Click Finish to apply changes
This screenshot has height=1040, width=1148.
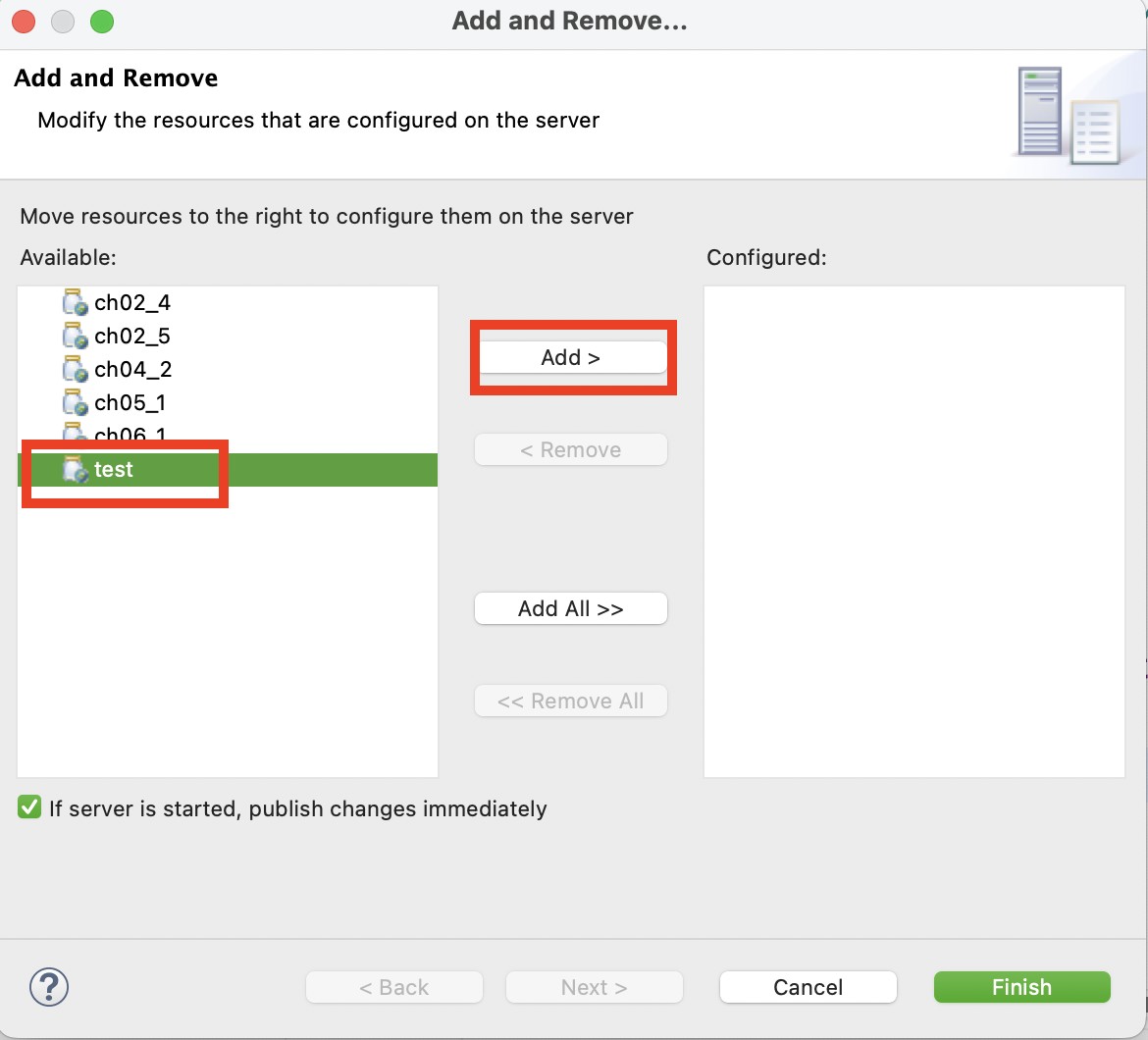click(x=1021, y=987)
